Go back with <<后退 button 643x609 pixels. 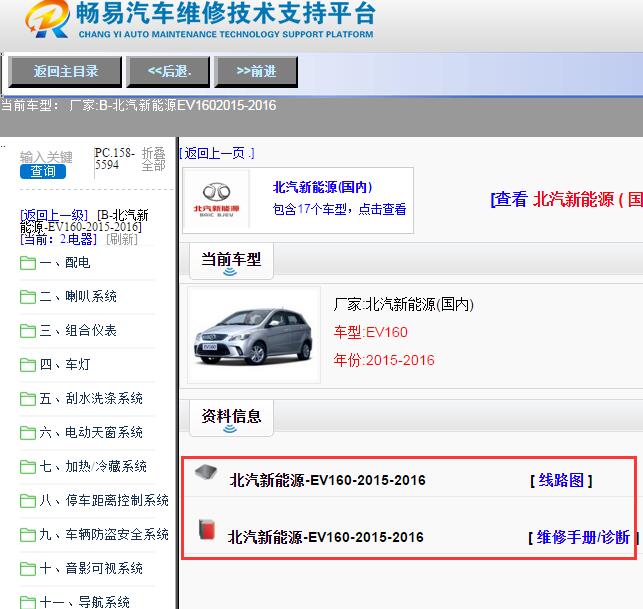click(x=169, y=72)
